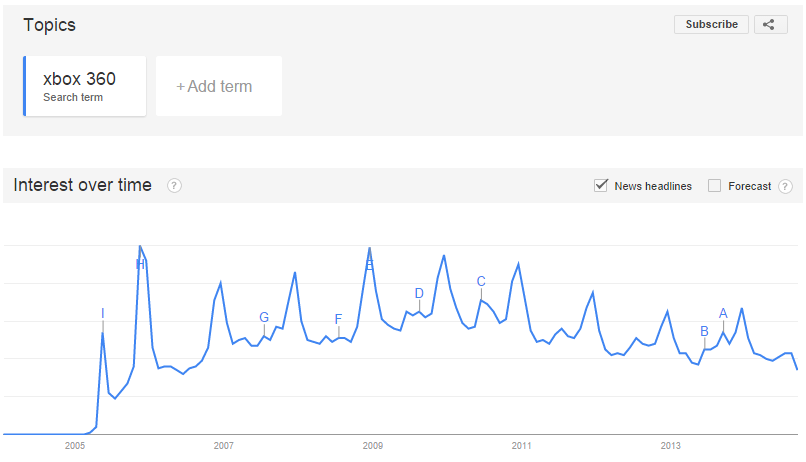Add a new search term
Screen dimensions: 806x462
click(219, 86)
